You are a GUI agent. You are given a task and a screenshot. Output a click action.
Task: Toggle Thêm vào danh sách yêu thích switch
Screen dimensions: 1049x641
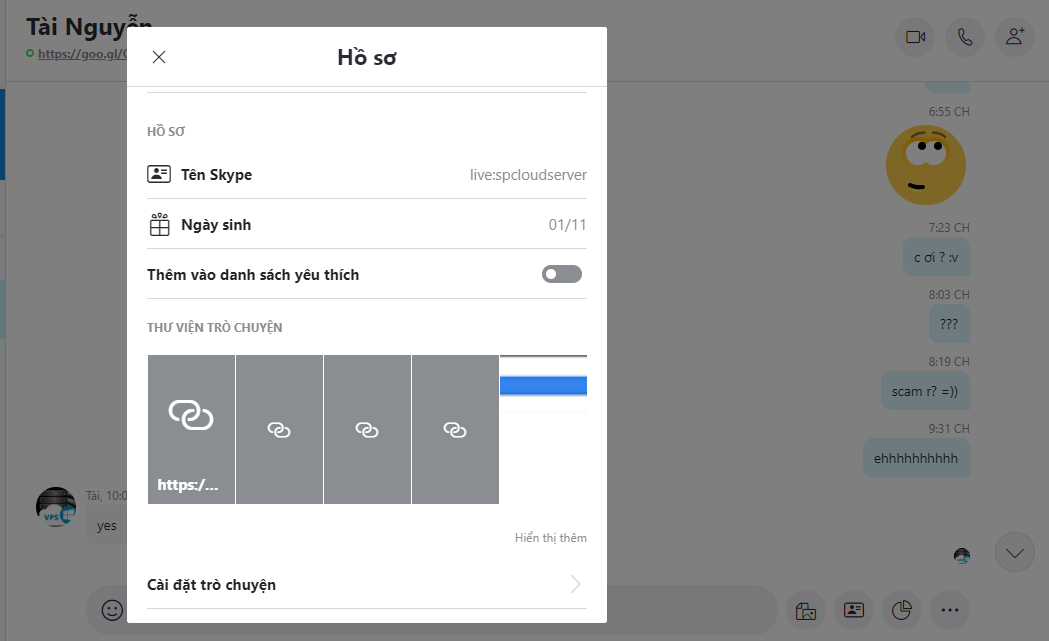562,274
